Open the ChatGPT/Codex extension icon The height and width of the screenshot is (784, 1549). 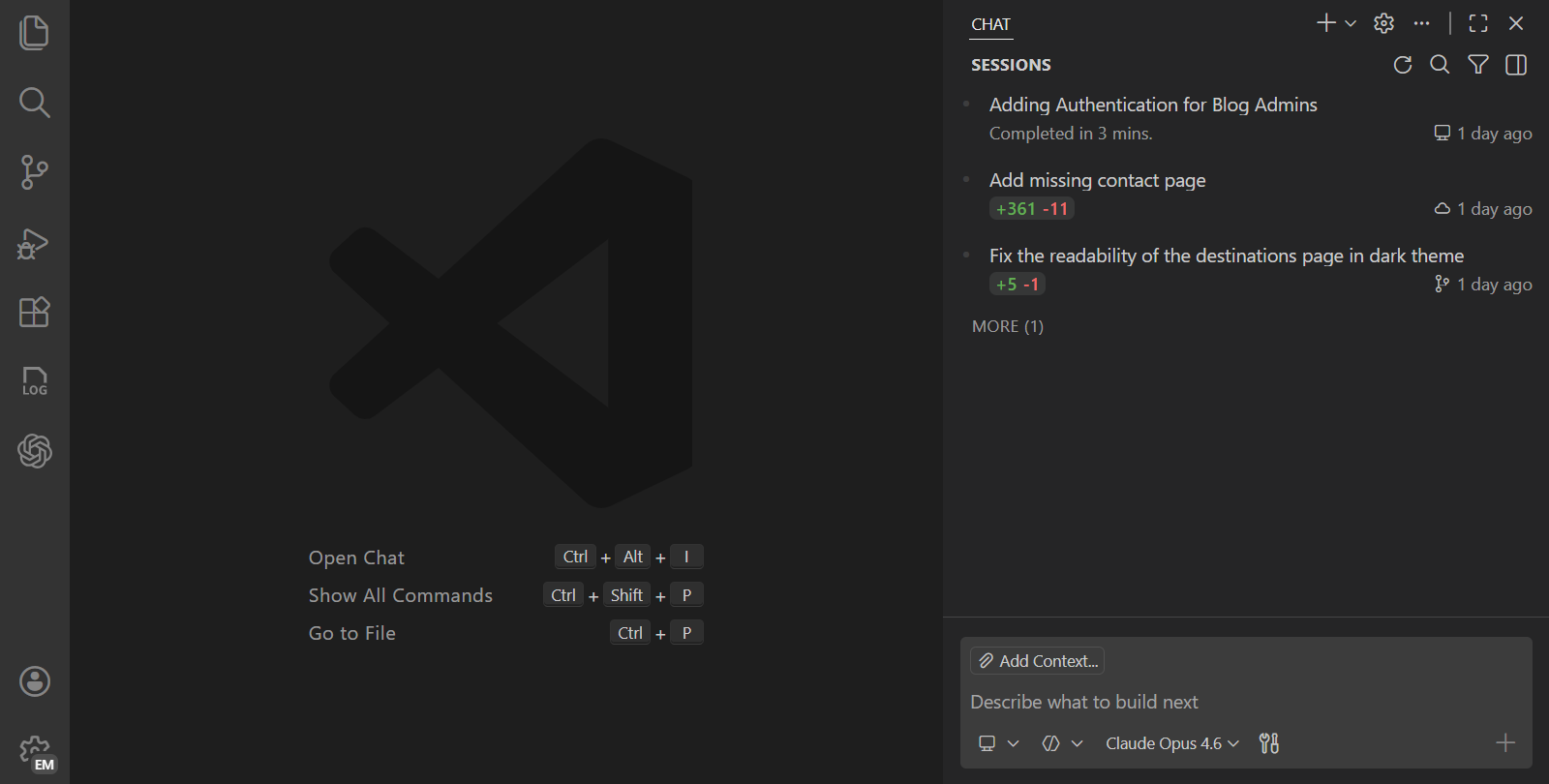(35, 451)
